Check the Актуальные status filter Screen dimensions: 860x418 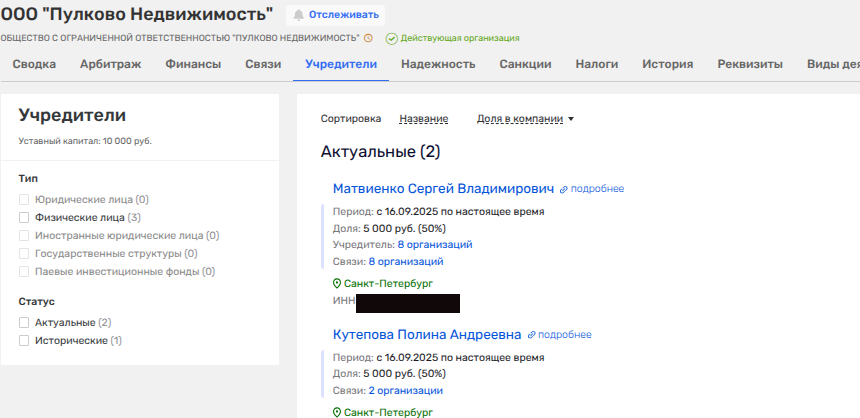[24, 323]
